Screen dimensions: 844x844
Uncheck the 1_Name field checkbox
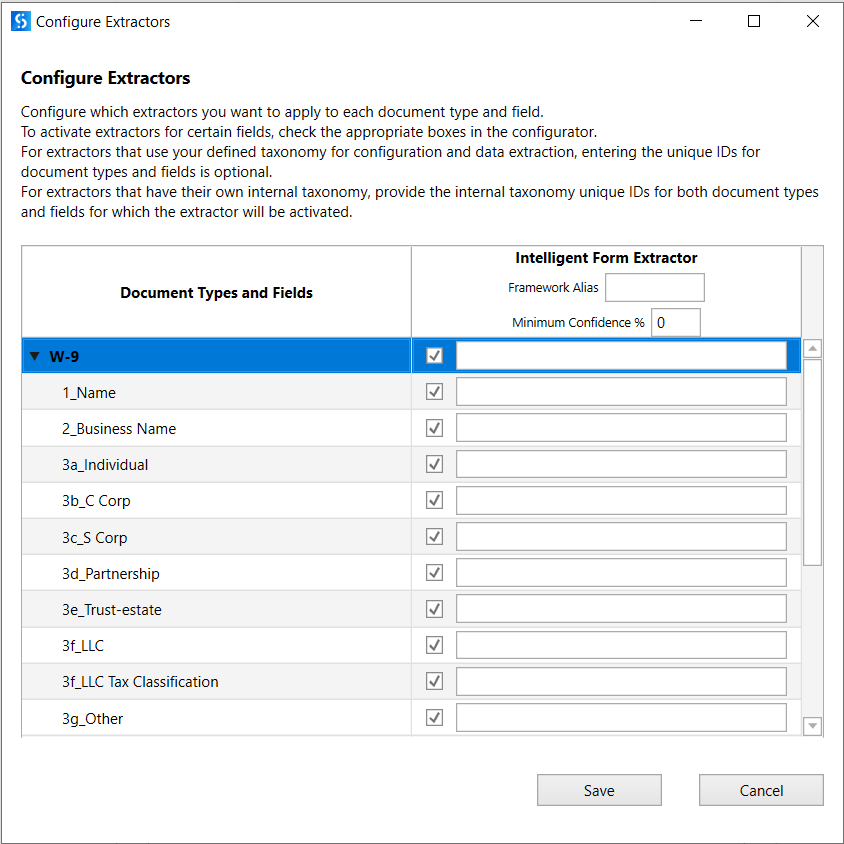[x=434, y=392]
